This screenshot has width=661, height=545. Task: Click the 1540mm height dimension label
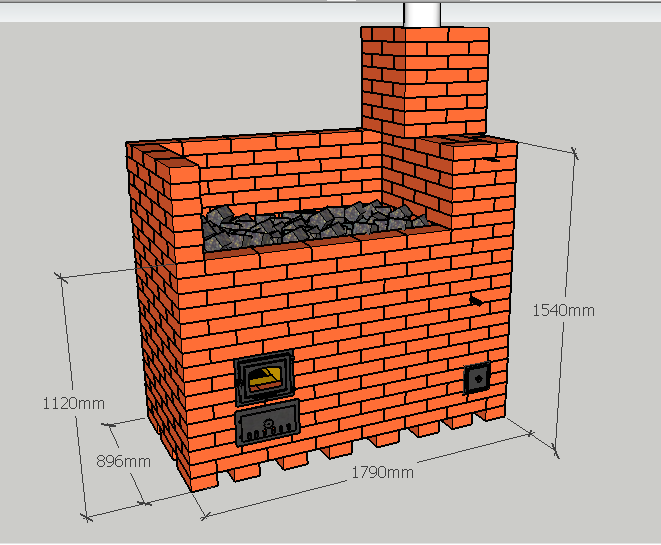562,310
